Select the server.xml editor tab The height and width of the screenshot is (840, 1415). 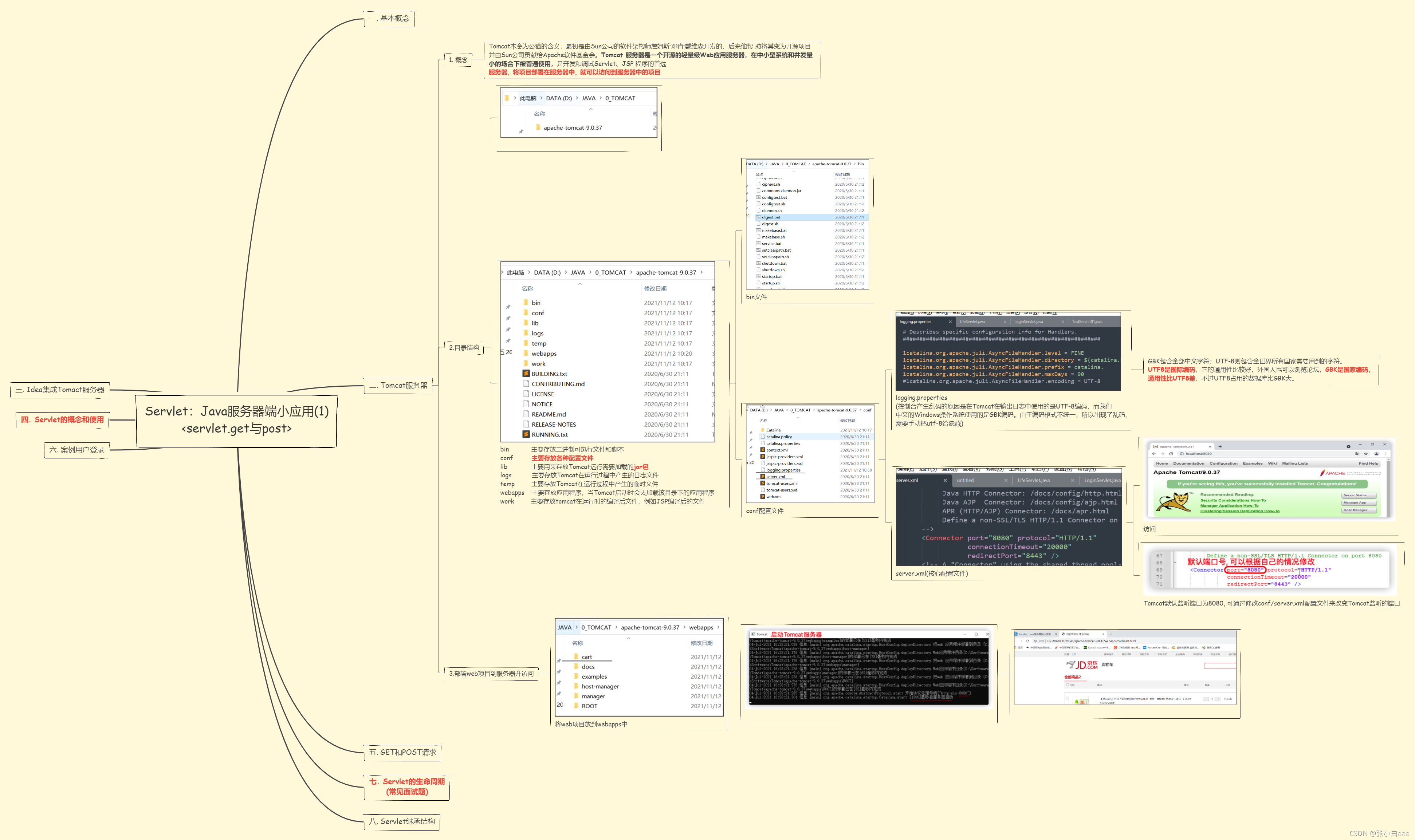[907, 480]
